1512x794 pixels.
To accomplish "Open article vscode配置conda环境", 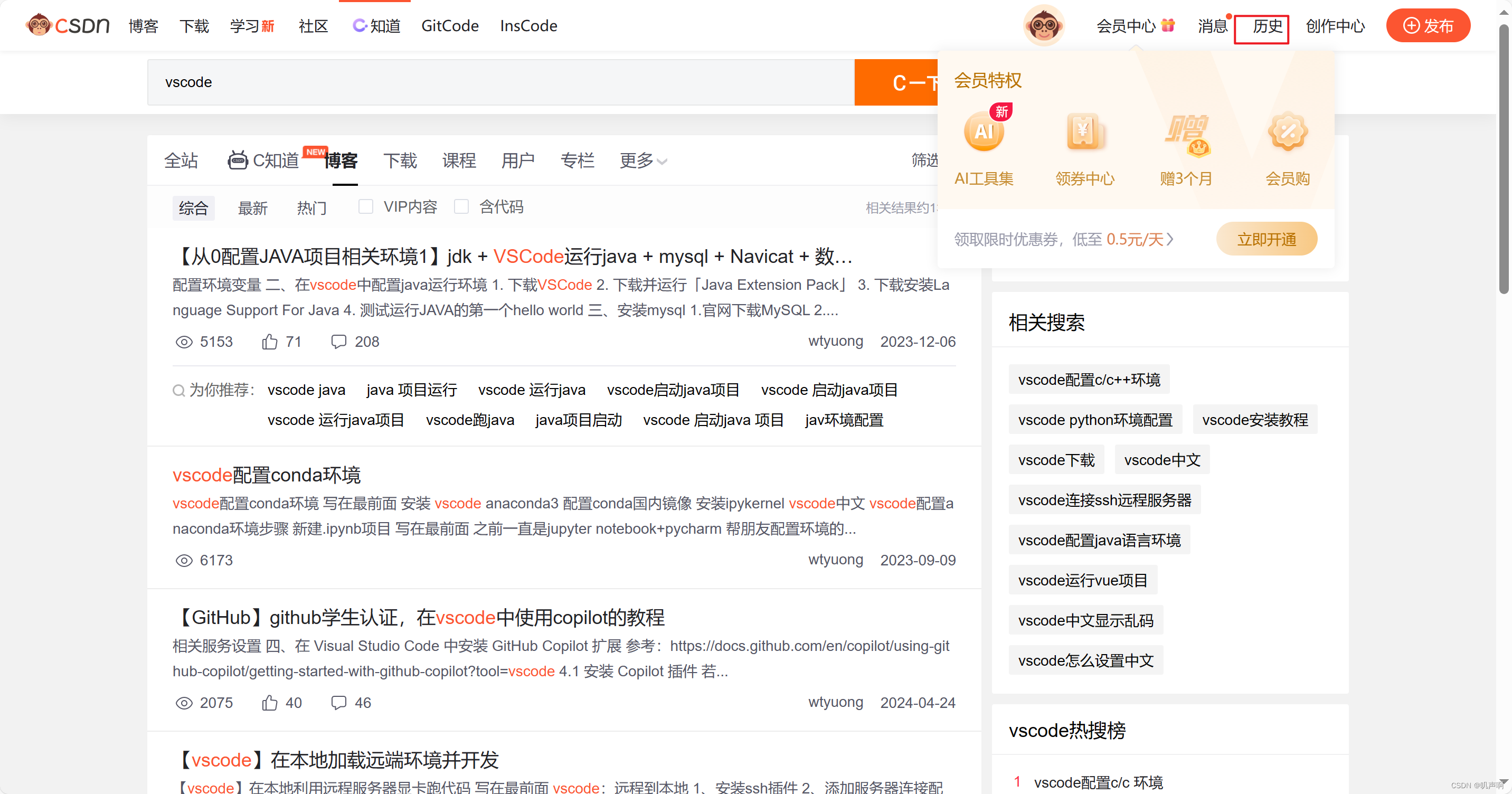I will (267, 475).
